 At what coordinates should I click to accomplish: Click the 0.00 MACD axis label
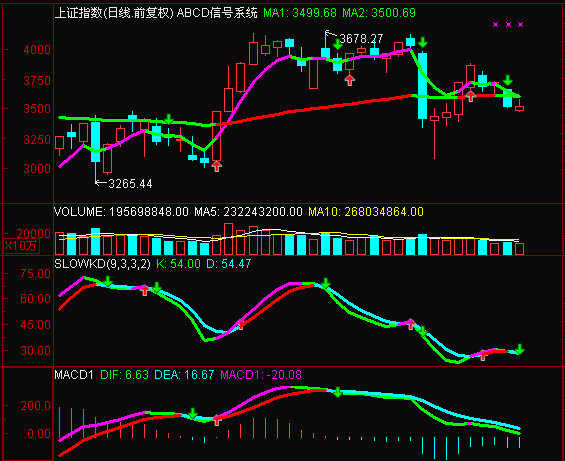(x=39, y=434)
